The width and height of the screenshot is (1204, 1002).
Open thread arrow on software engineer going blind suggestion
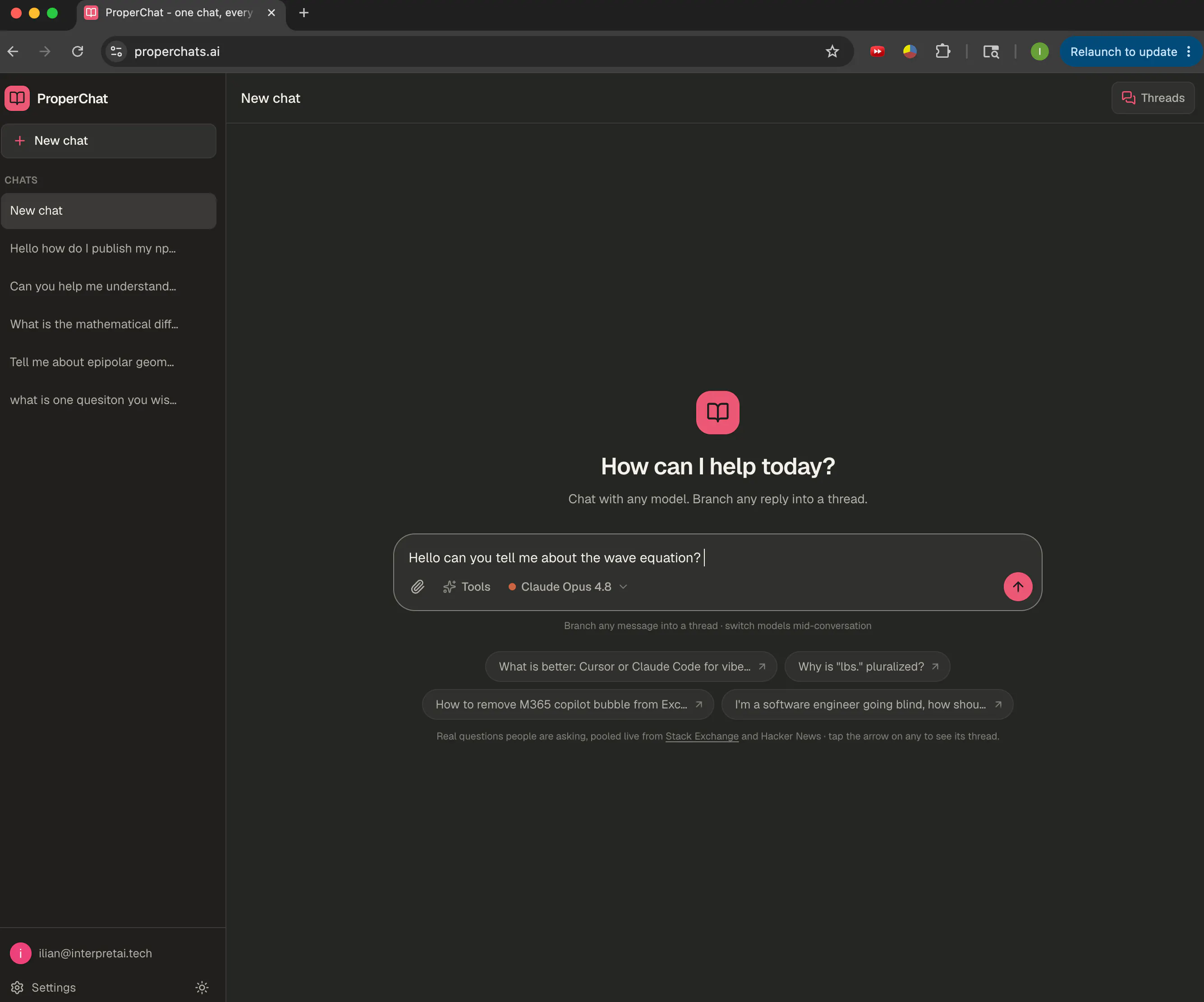tap(998, 704)
